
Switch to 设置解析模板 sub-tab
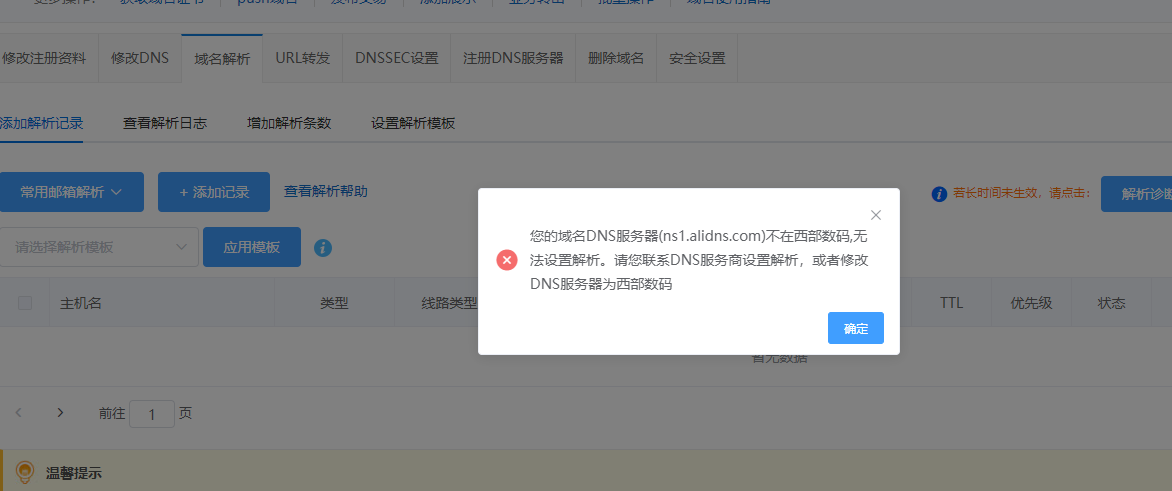click(413, 123)
